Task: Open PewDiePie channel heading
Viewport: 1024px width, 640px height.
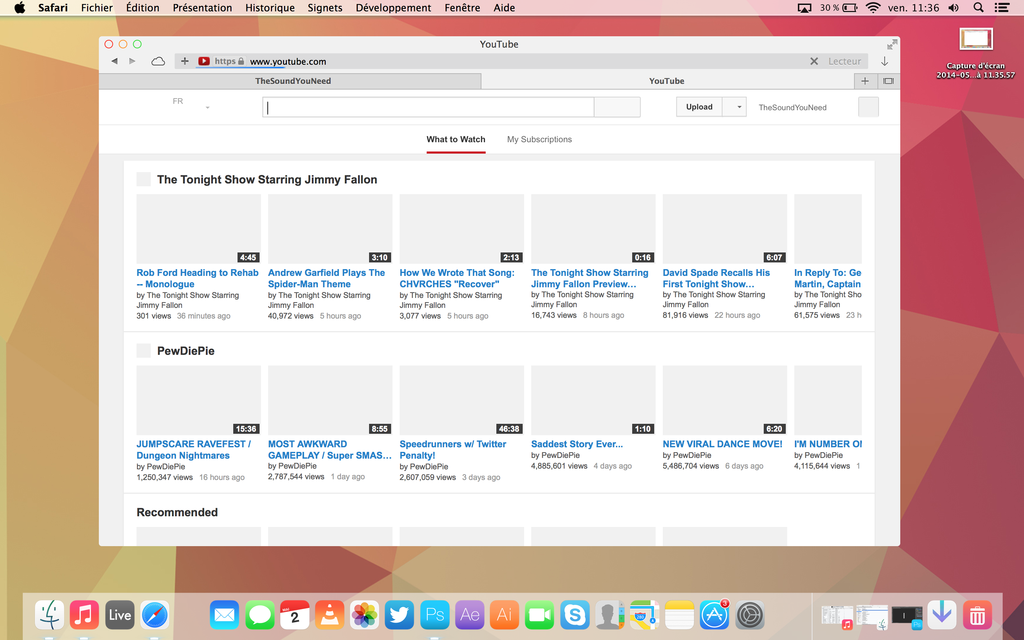Action: (x=185, y=351)
